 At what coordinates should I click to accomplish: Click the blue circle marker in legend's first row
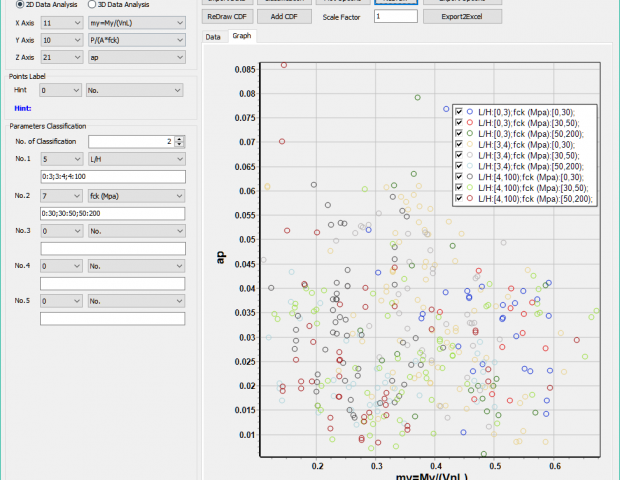click(470, 111)
